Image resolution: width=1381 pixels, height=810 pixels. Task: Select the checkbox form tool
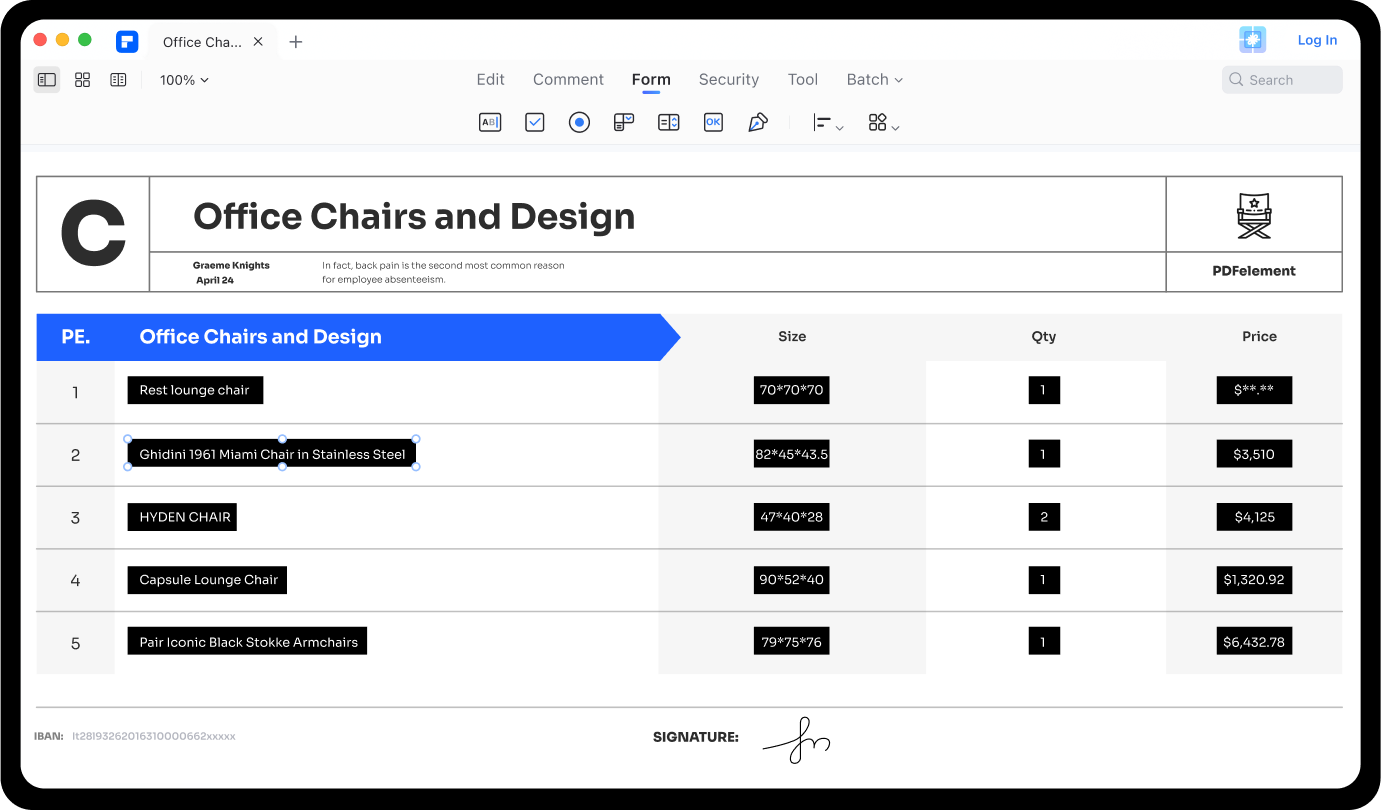point(535,122)
